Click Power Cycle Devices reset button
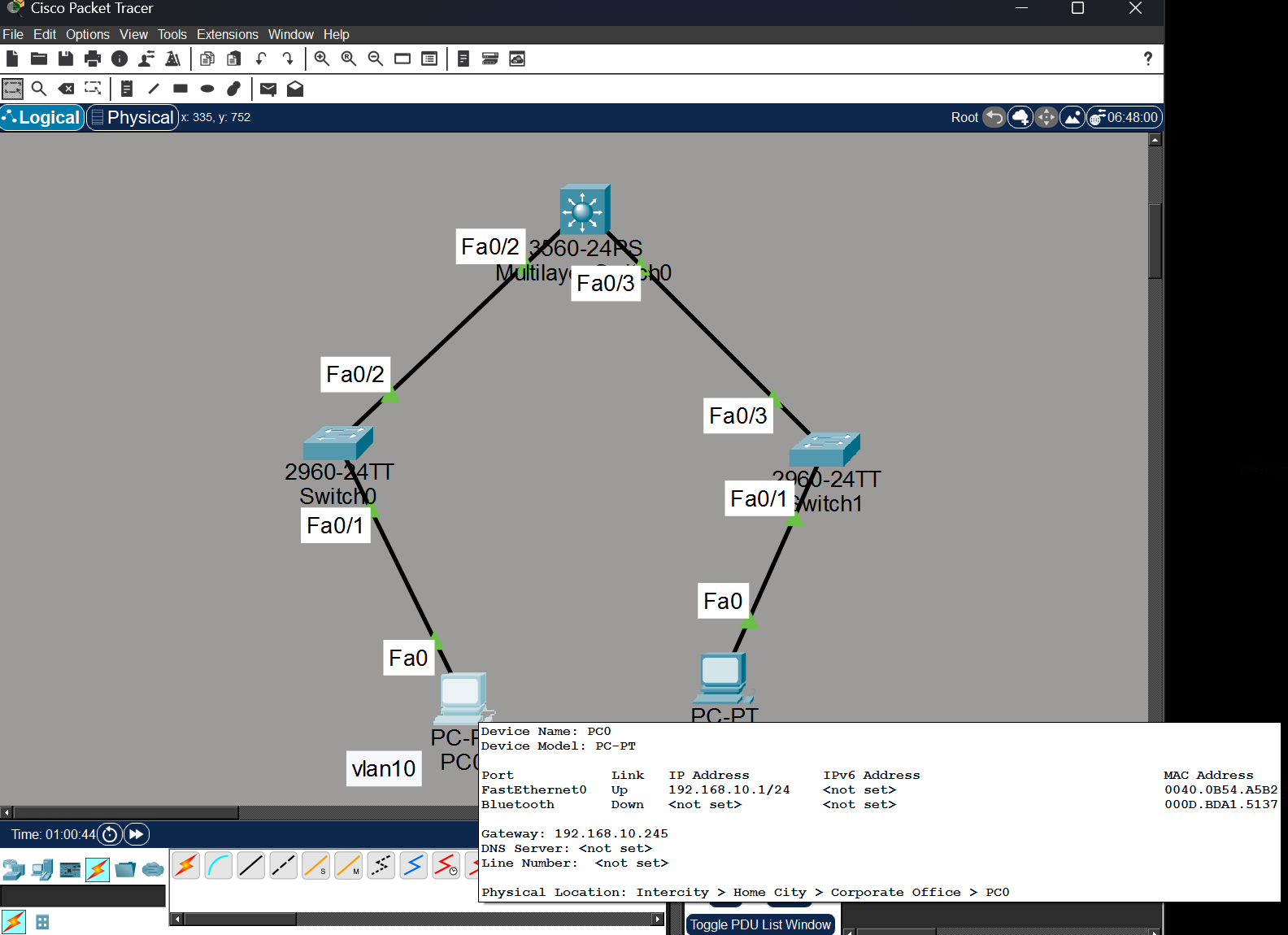This screenshot has width=1288, height=935. (110, 834)
